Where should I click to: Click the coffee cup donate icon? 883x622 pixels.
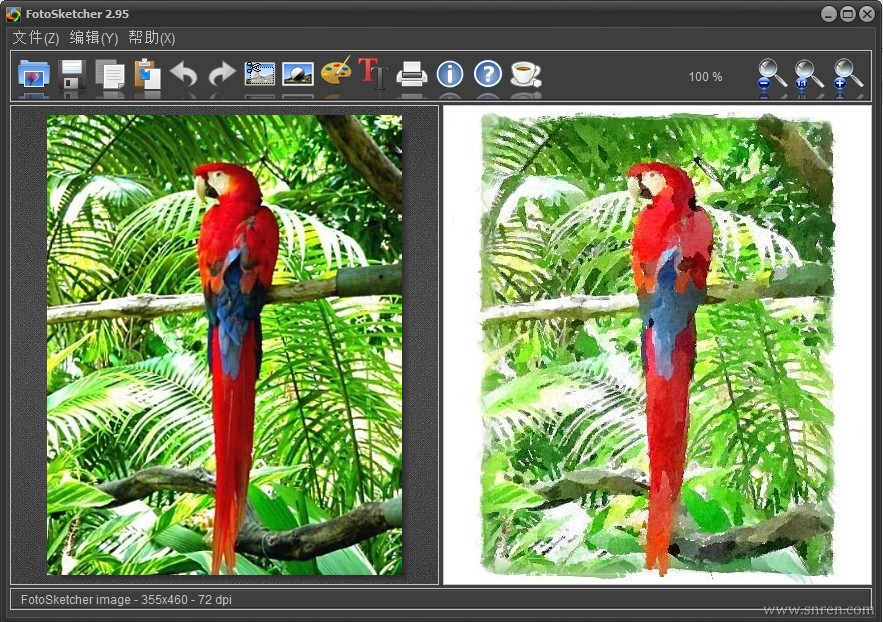[x=526, y=74]
